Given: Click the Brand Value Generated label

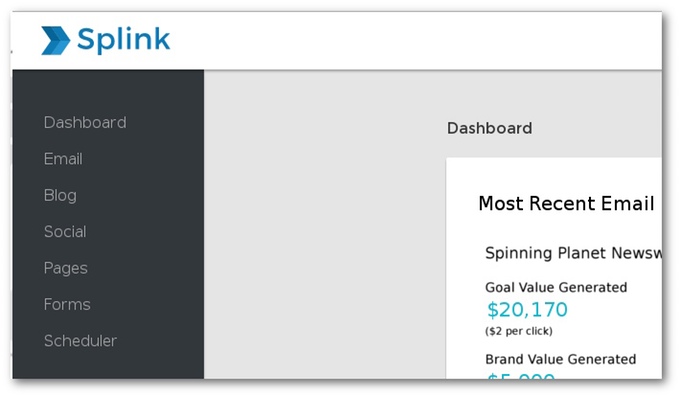Looking at the screenshot, I should point(560,359).
